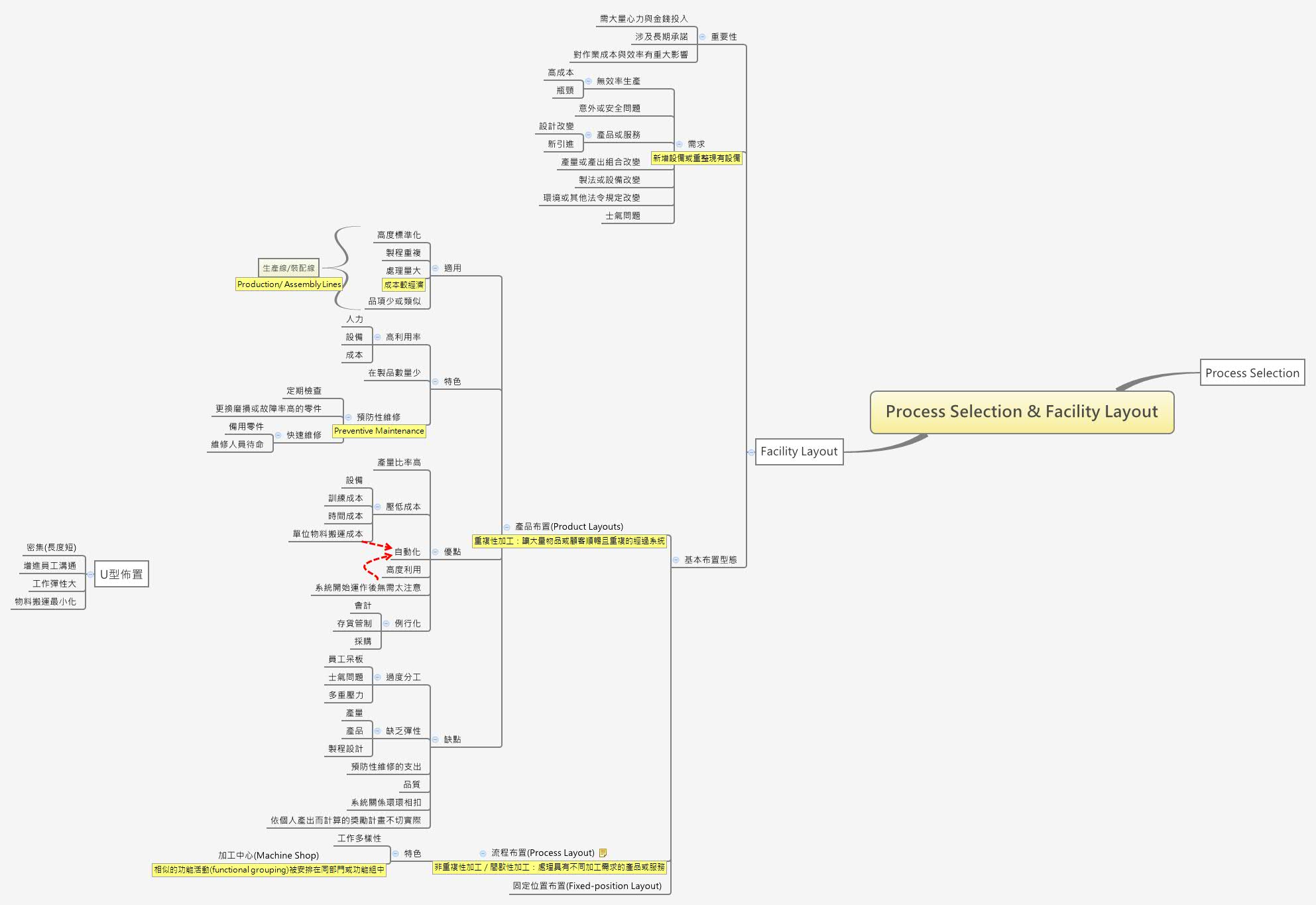The width and height of the screenshot is (1316, 905).
Task: Click the Production/ Assembly Lines label
Action: click(289, 284)
